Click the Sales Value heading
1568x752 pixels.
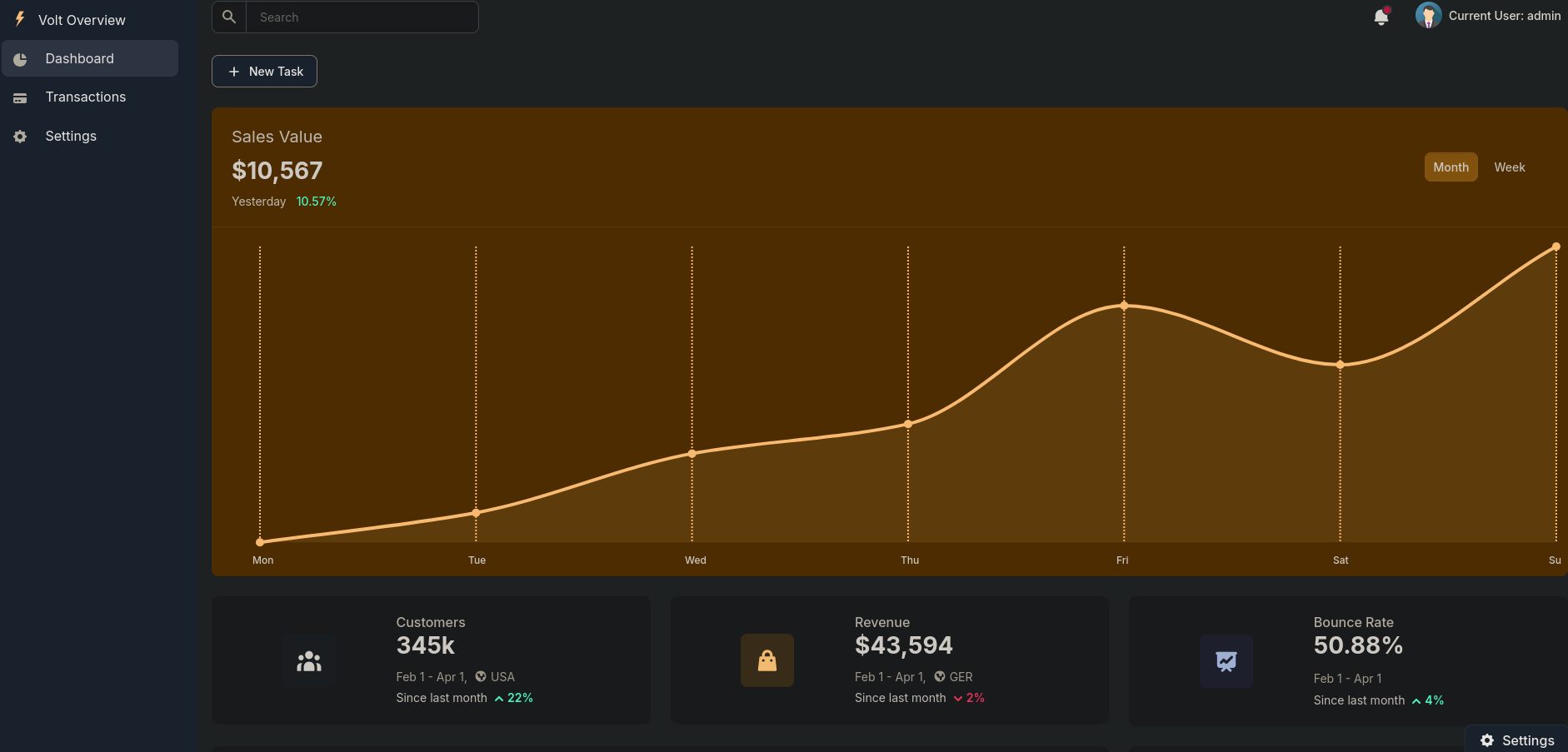(277, 137)
